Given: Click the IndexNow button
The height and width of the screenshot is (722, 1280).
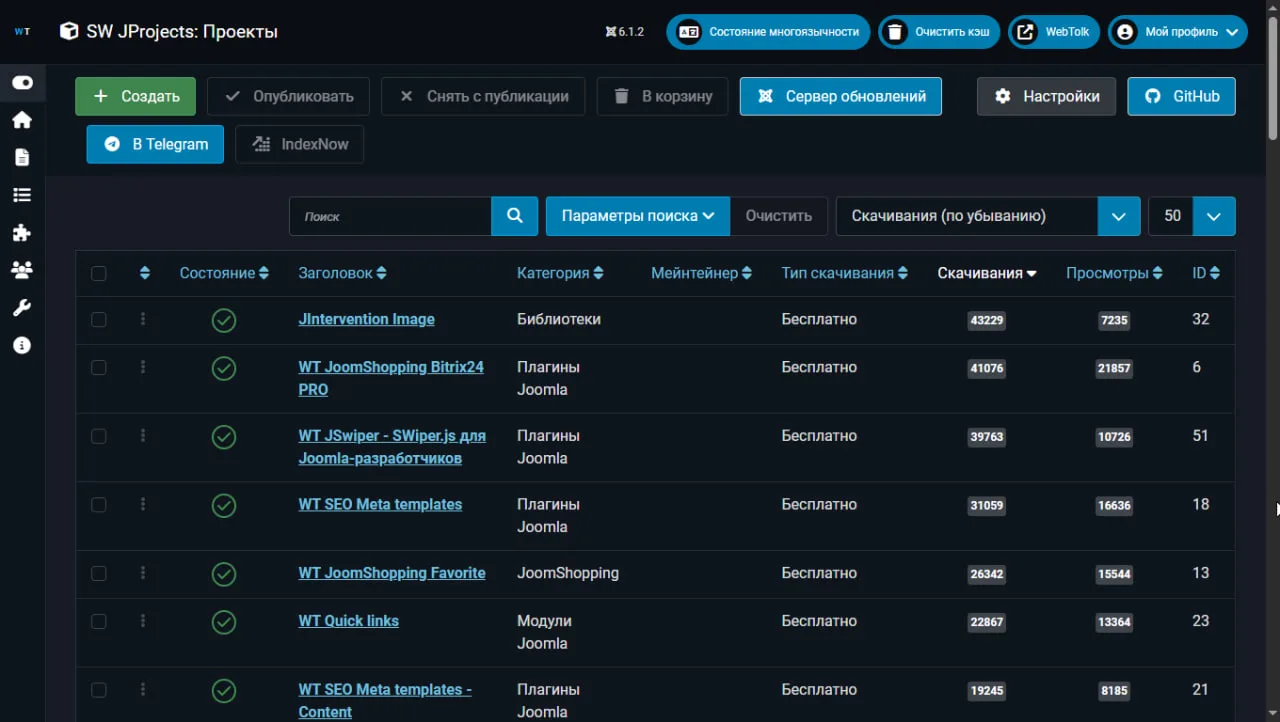Looking at the screenshot, I should pyautogui.click(x=299, y=144).
